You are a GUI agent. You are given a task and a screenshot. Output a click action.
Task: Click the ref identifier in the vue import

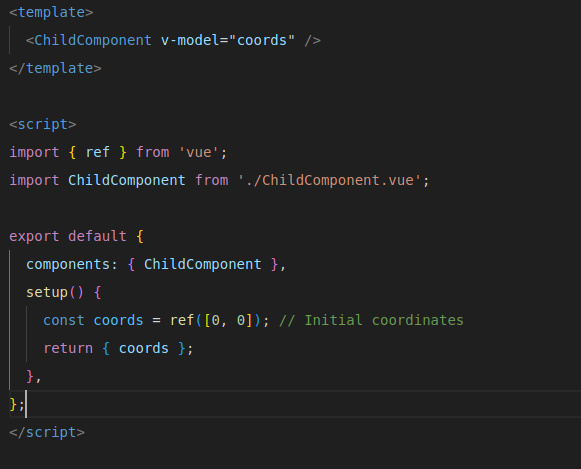[97, 152]
